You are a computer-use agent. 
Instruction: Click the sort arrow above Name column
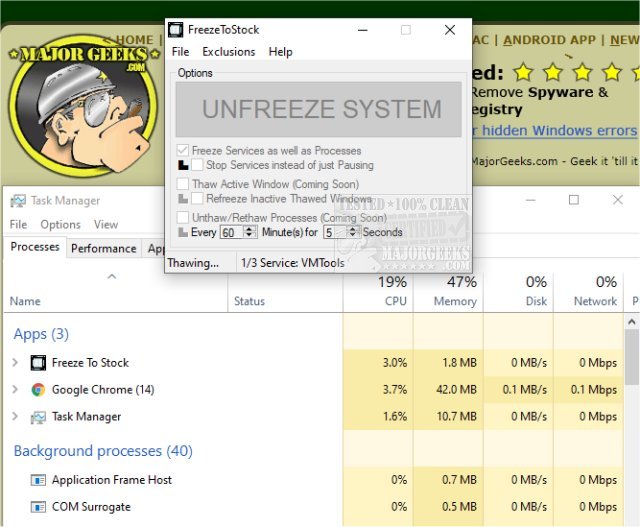pyautogui.click(x=111, y=277)
